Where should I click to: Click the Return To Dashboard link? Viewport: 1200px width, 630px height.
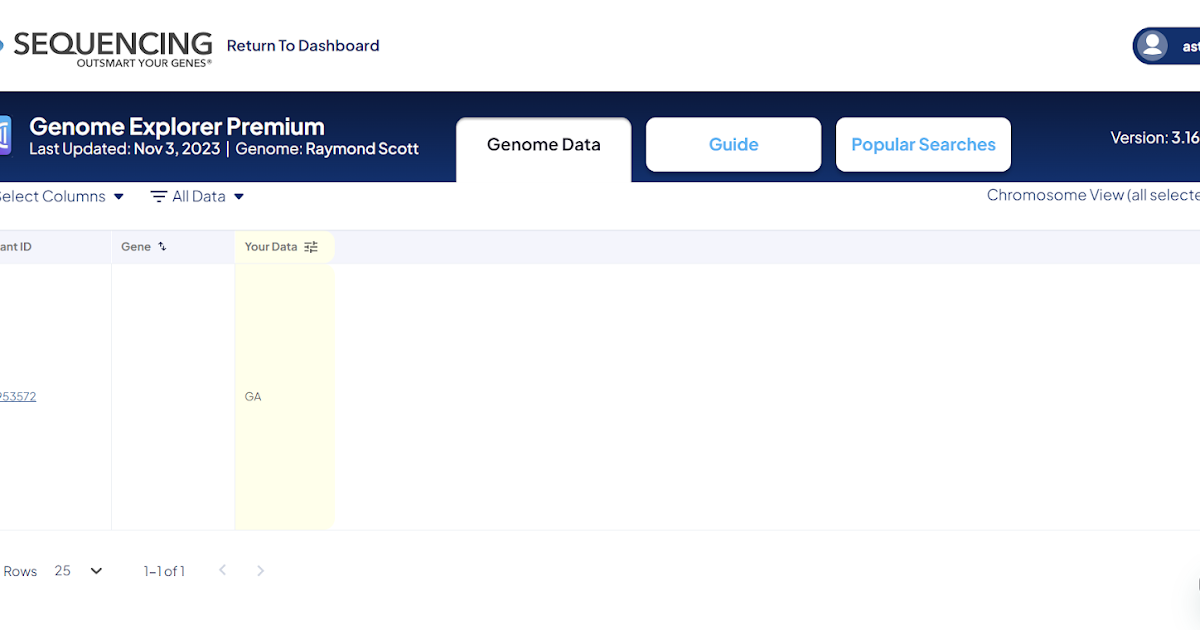coord(303,45)
